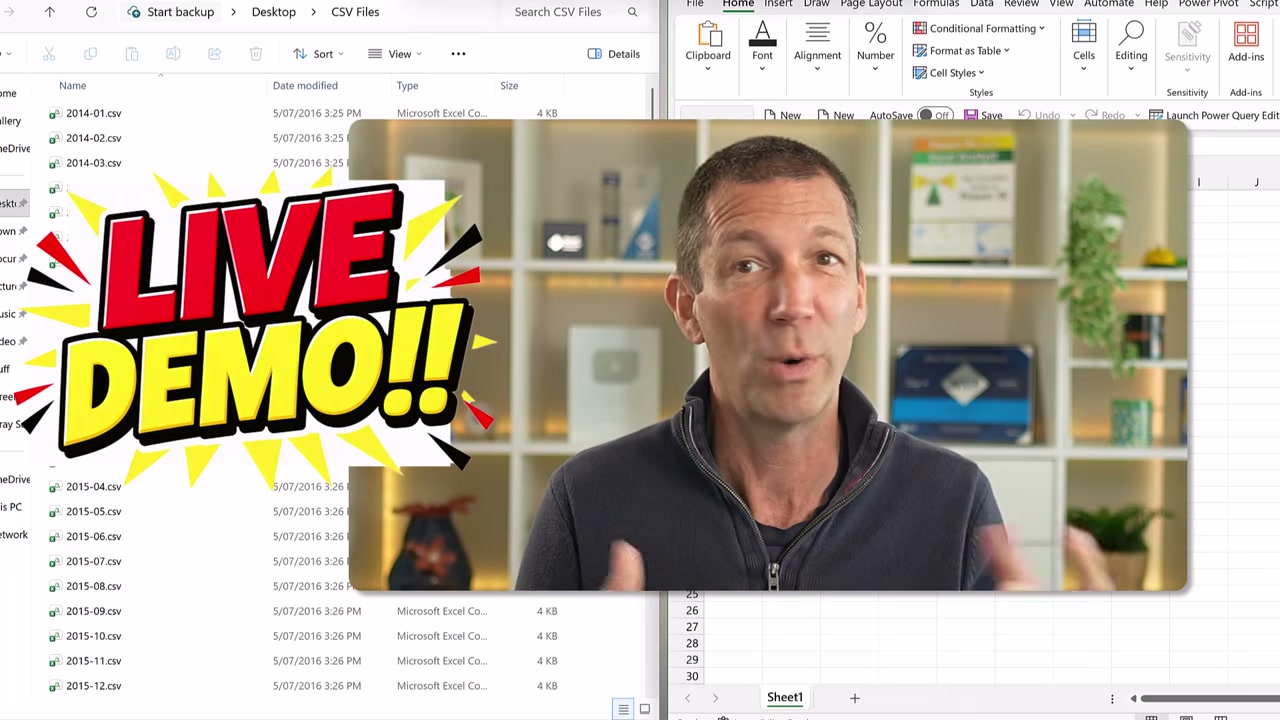Select the Sheet1 worksheet tab
1280x720 pixels.
coord(785,698)
